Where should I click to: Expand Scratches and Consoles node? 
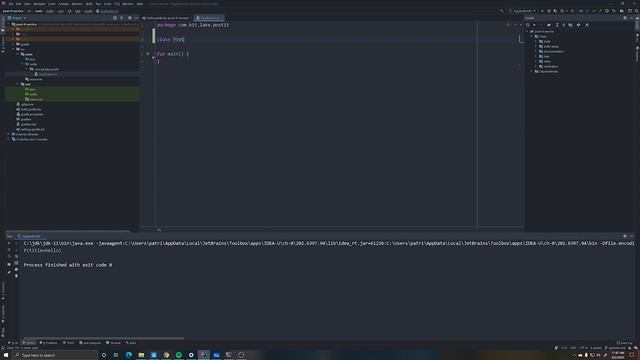(x=9, y=139)
